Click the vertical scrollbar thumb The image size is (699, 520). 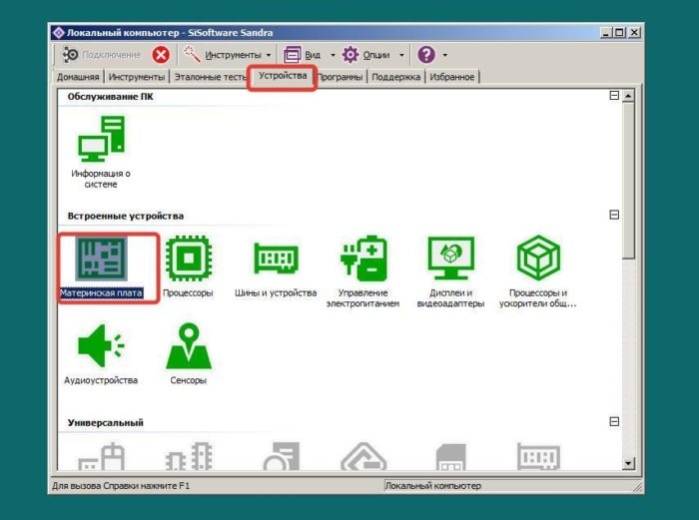(x=628, y=180)
